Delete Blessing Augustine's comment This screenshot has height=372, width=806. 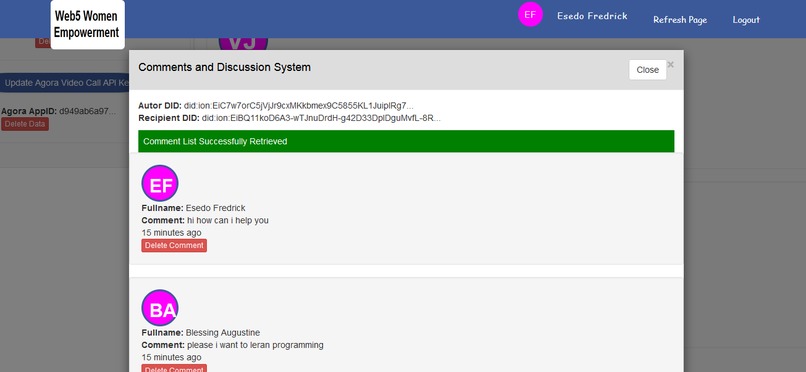(x=174, y=368)
